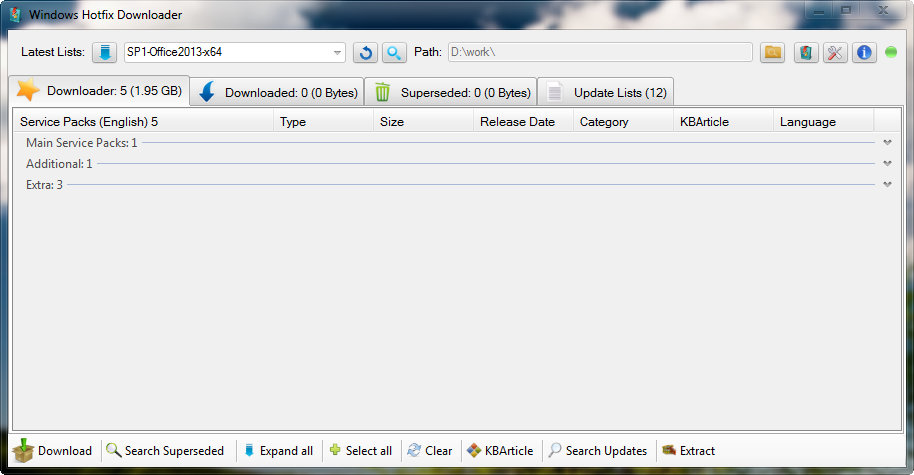Sort by Release Date column header
This screenshot has height=475, width=914.
click(x=517, y=122)
